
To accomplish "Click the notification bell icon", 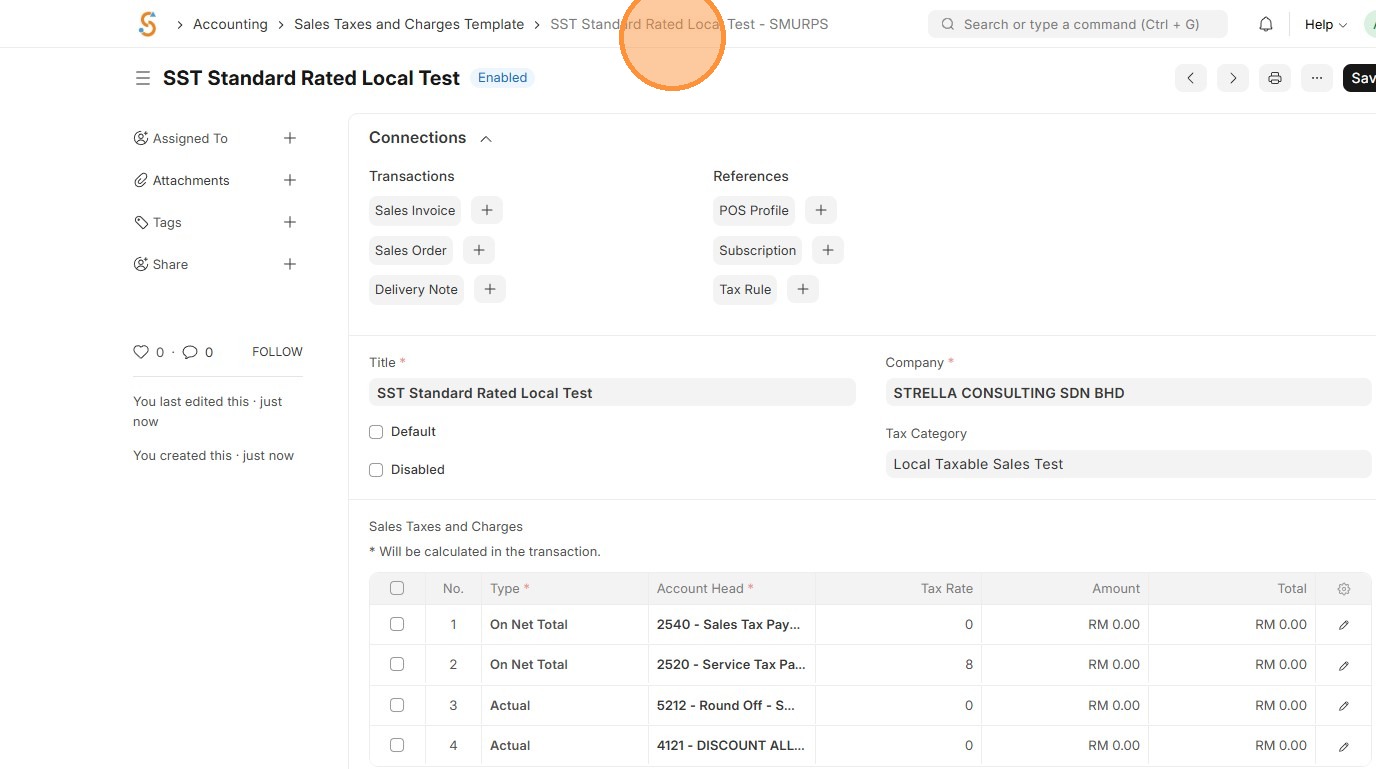I will pos(1266,24).
